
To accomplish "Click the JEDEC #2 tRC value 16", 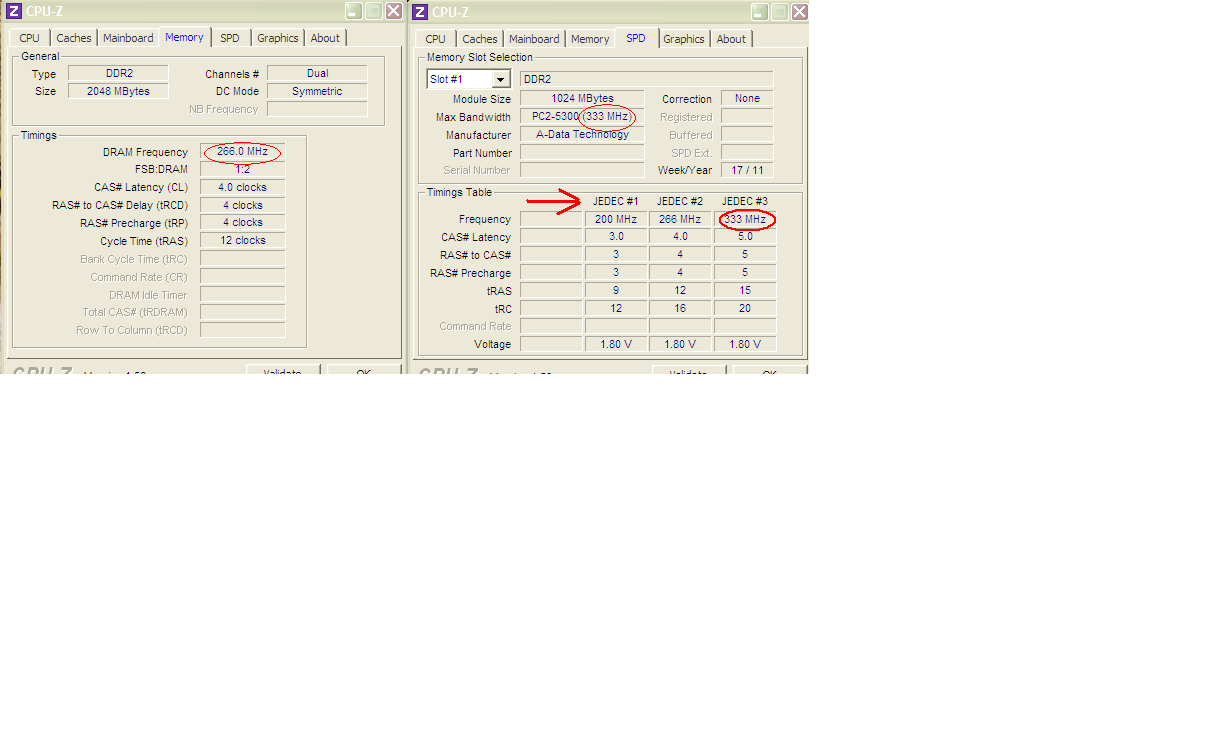I will [x=680, y=309].
